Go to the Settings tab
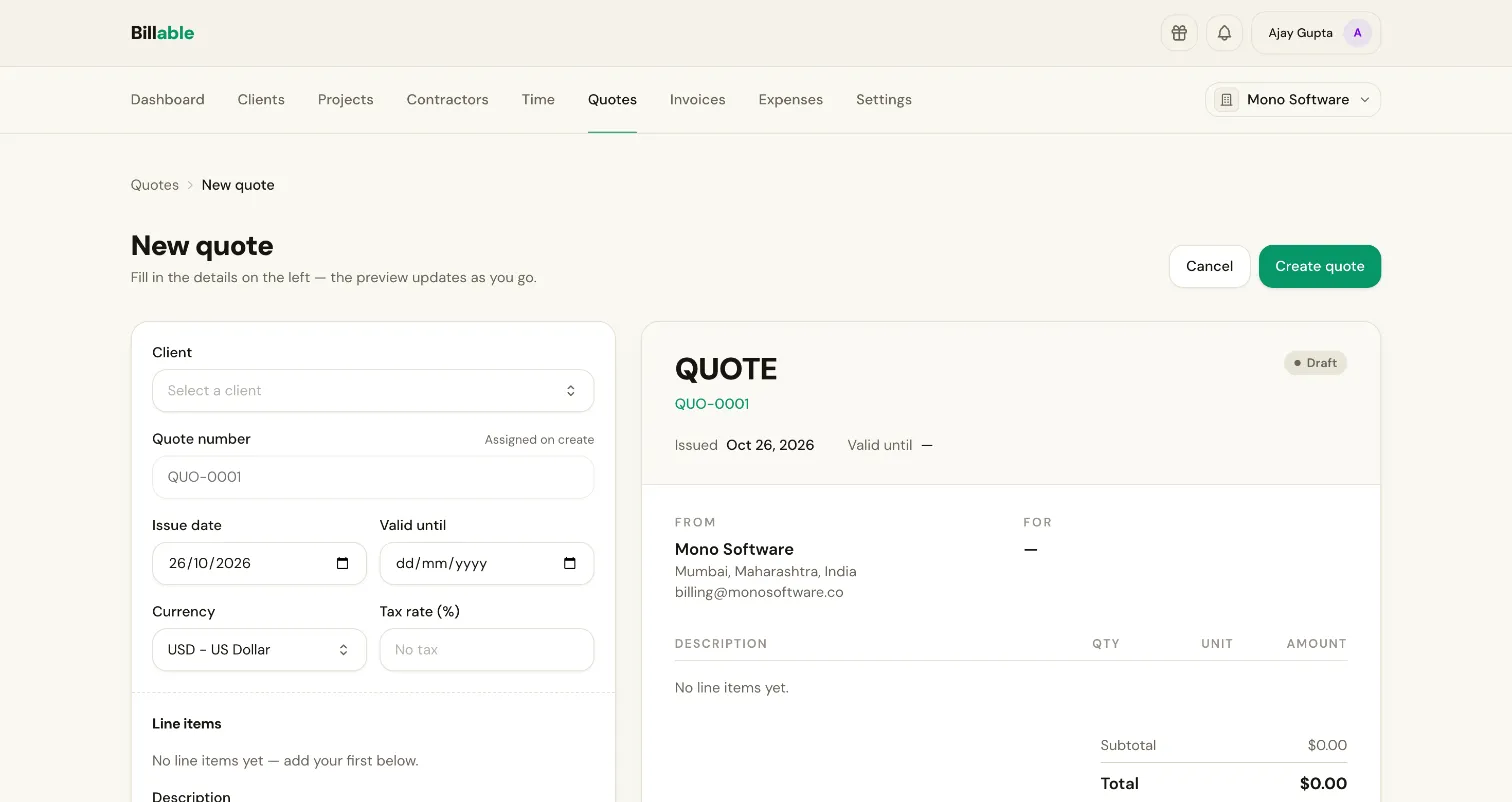Viewport: 1512px width, 802px height. coord(884,100)
